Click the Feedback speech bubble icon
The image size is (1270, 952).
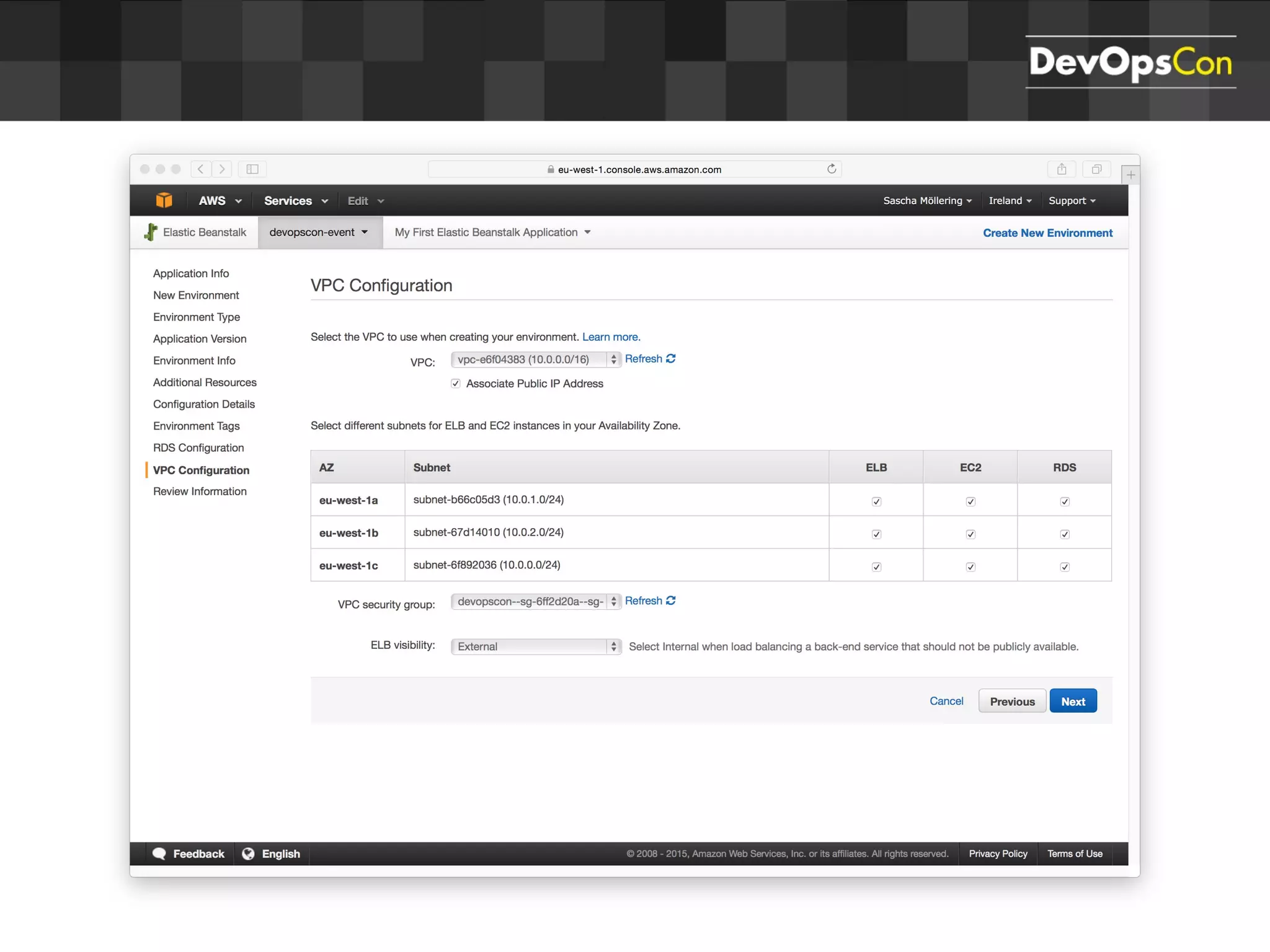click(159, 853)
